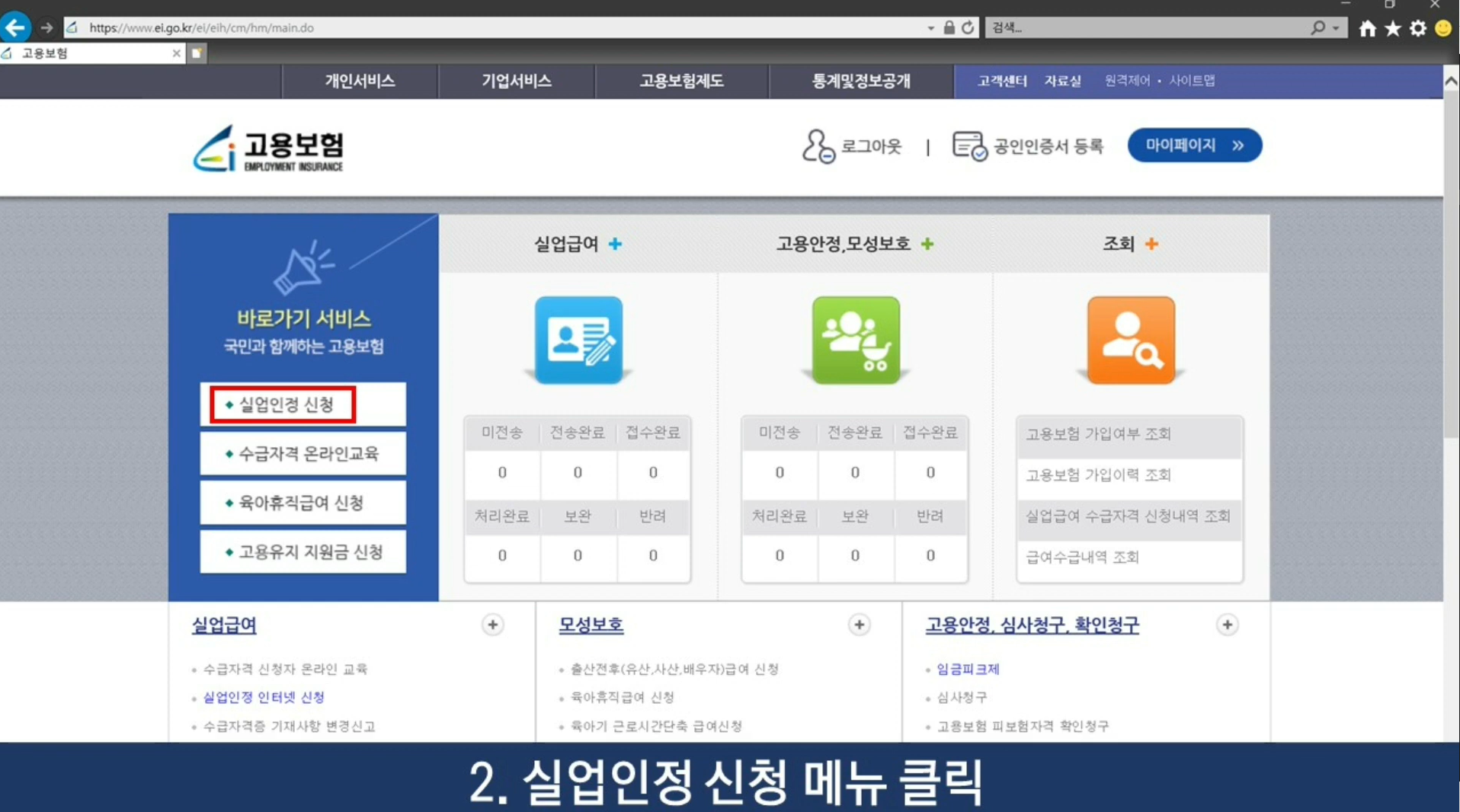
Task: Open the blue 실업급여 ID card icon
Action: pos(577,340)
